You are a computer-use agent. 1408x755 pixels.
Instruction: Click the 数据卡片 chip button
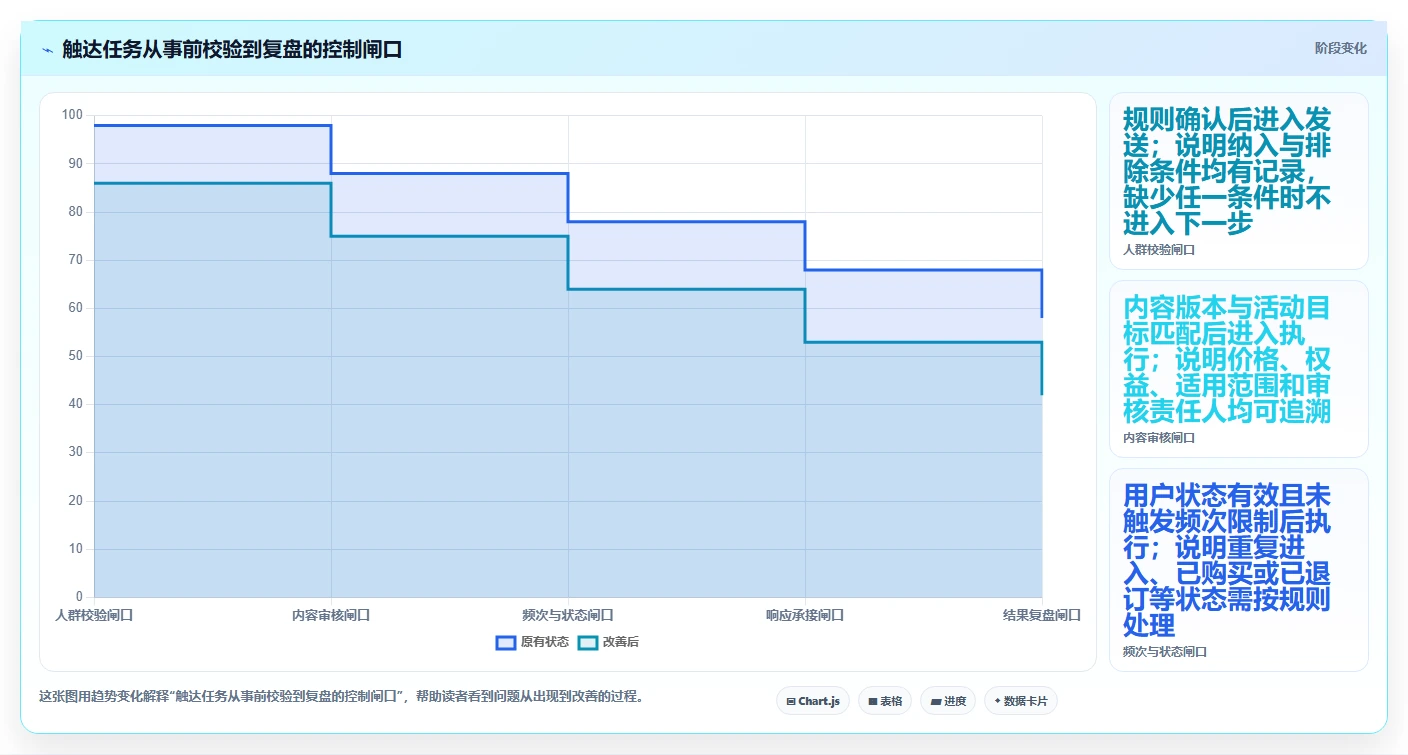pos(1021,701)
